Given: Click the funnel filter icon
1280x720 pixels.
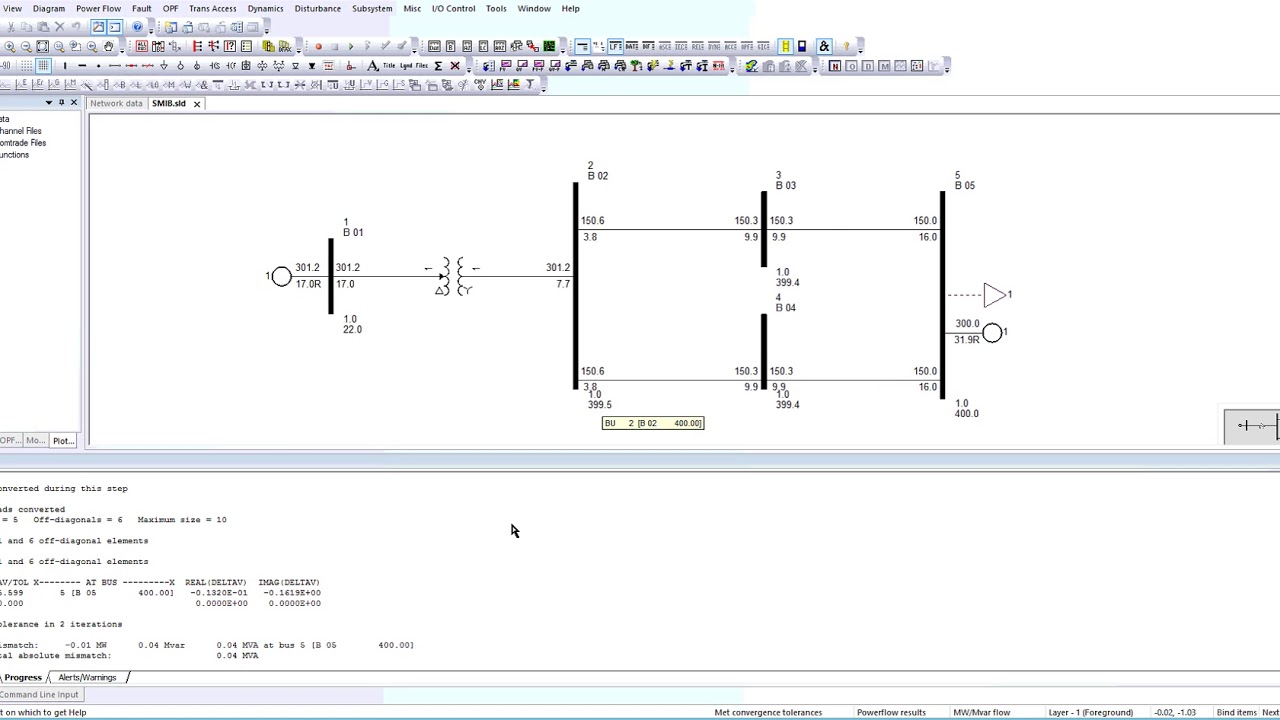Looking at the screenshot, I should pos(530,84).
